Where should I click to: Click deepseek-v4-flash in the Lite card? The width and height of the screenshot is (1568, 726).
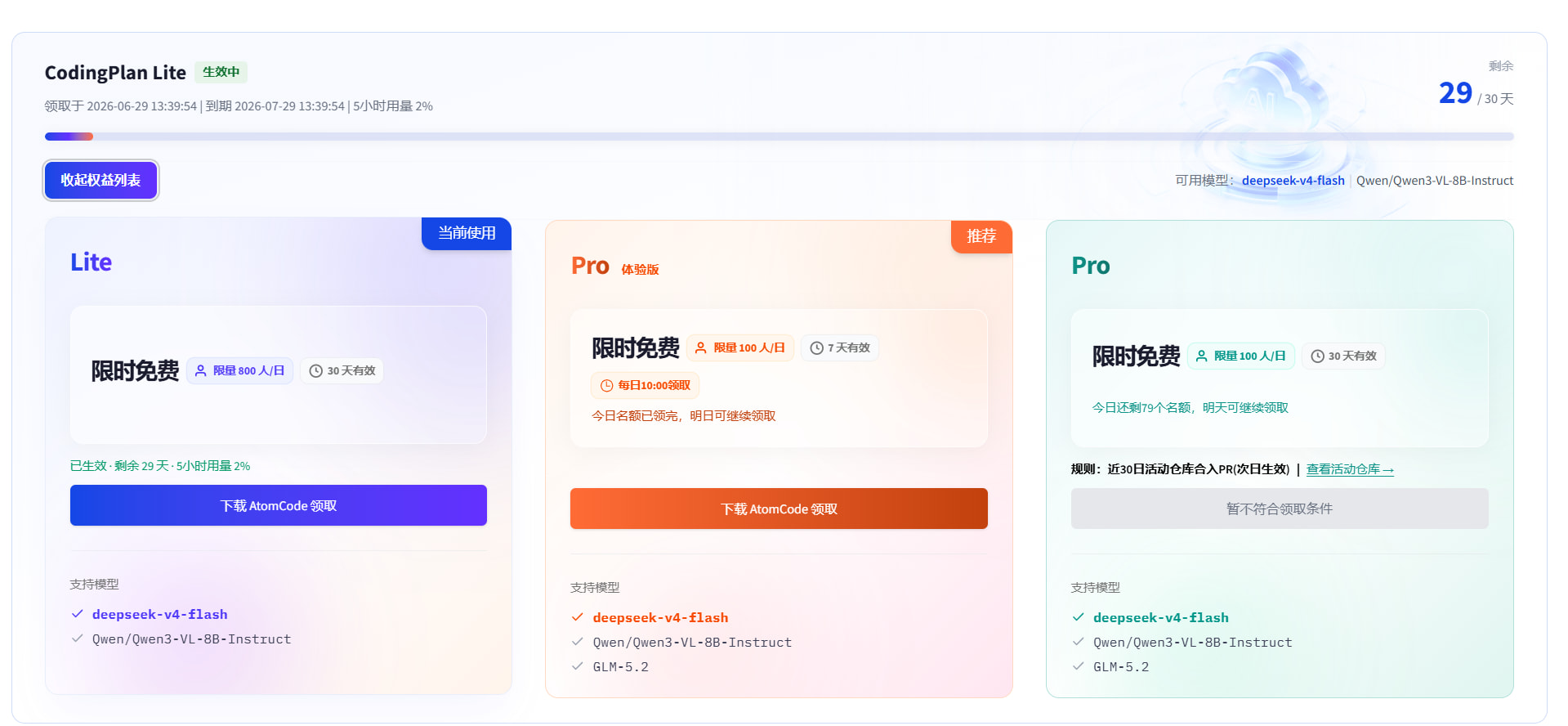point(160,615)
